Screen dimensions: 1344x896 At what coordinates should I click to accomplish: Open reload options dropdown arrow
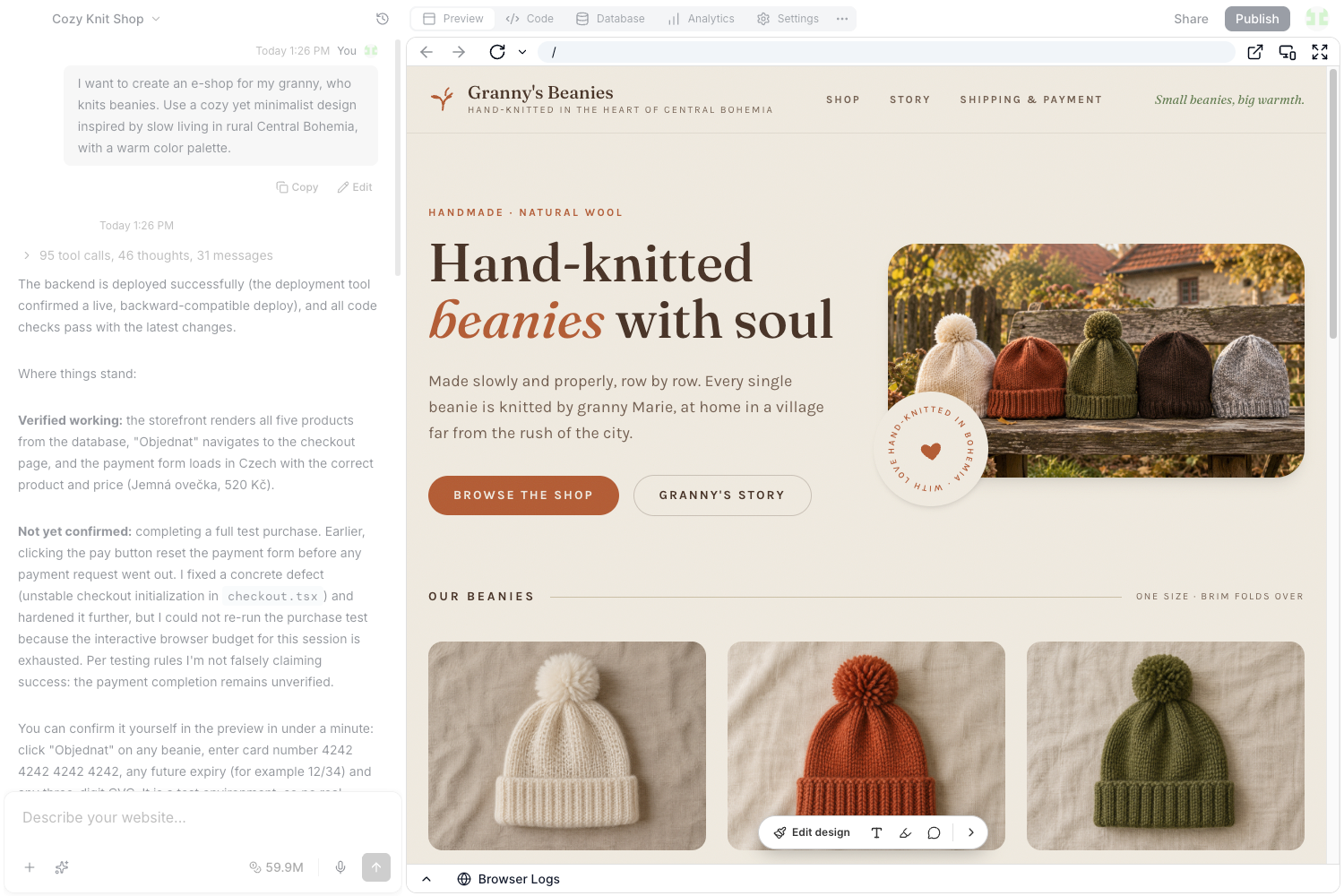[x=522, y=52]
